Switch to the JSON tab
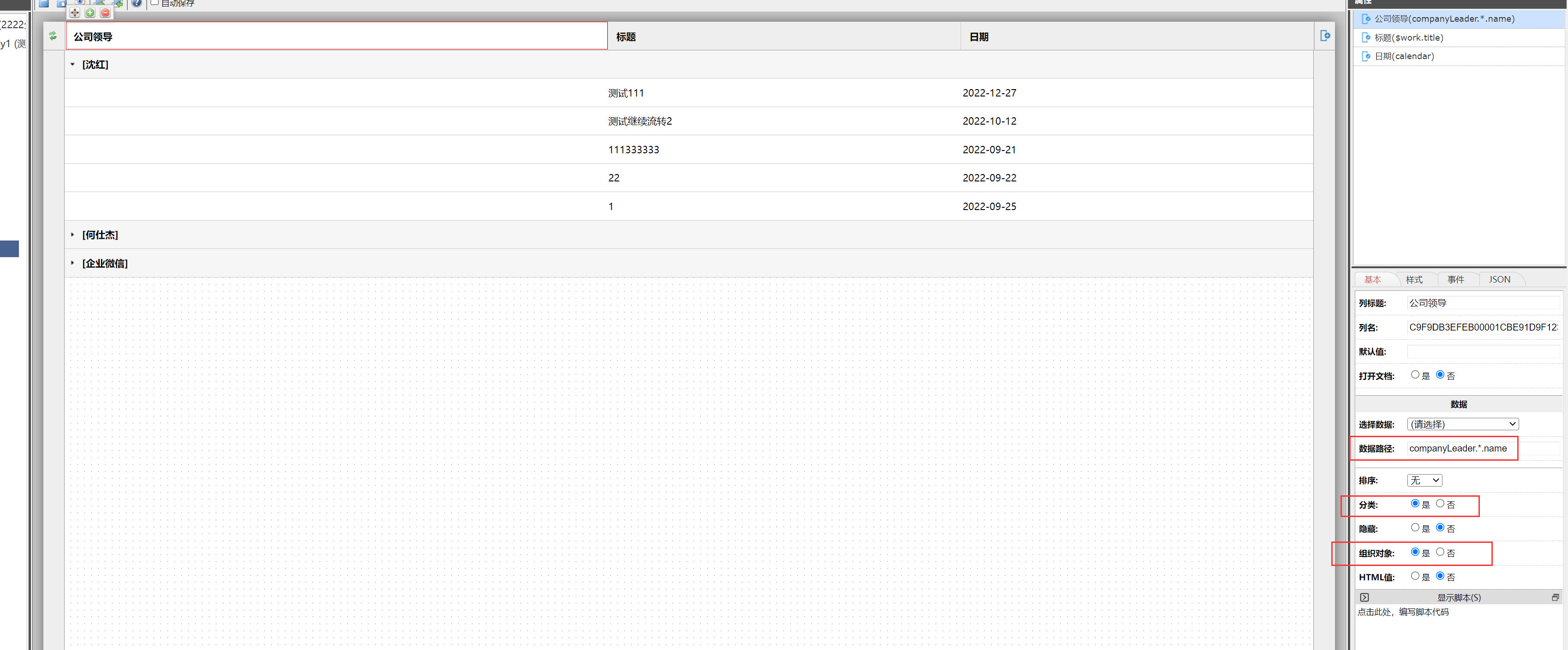This screenshot has width=1568, height=650. [x=1499, y=280]
